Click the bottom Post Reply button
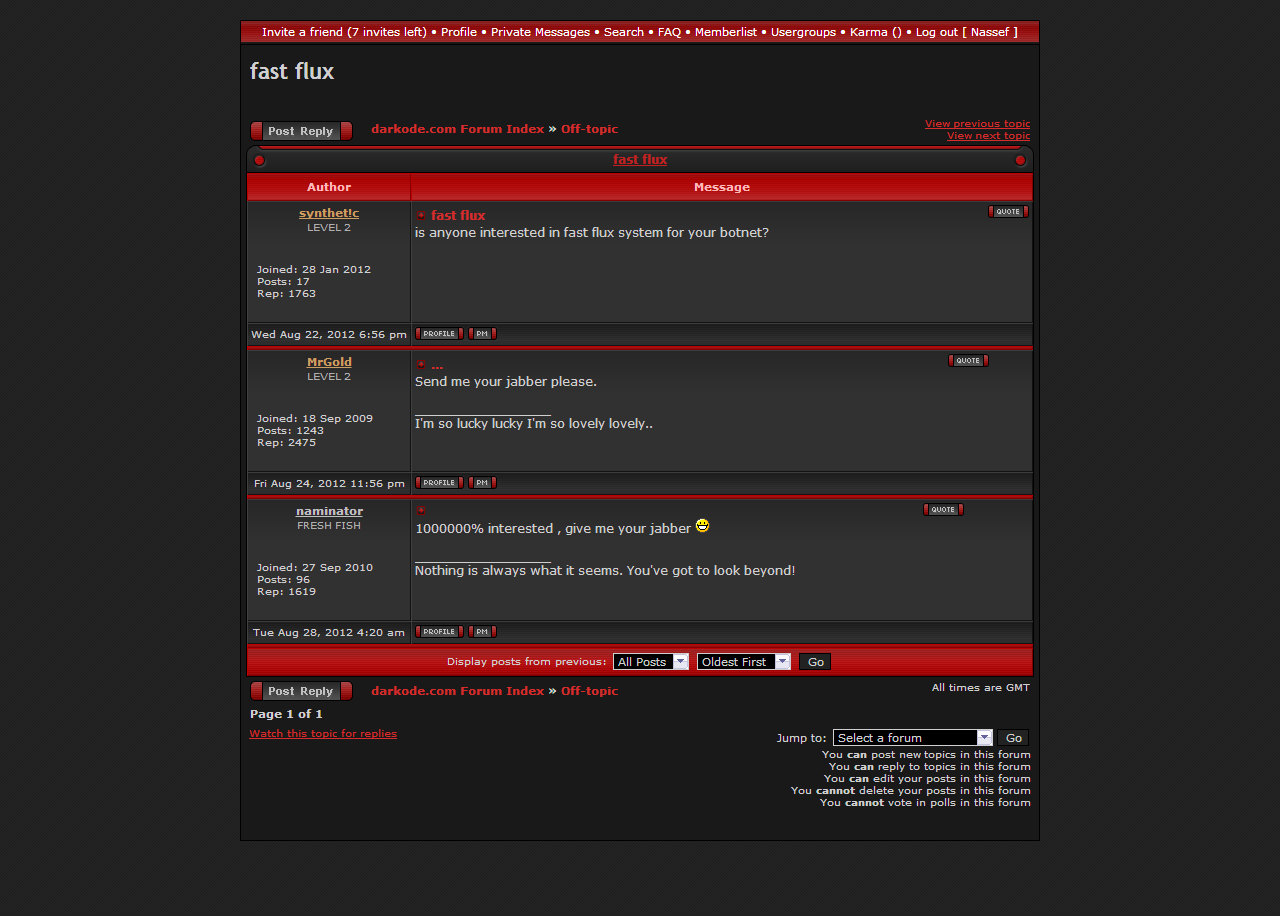The image size is (1280, 916). click(x=301, y=691)
